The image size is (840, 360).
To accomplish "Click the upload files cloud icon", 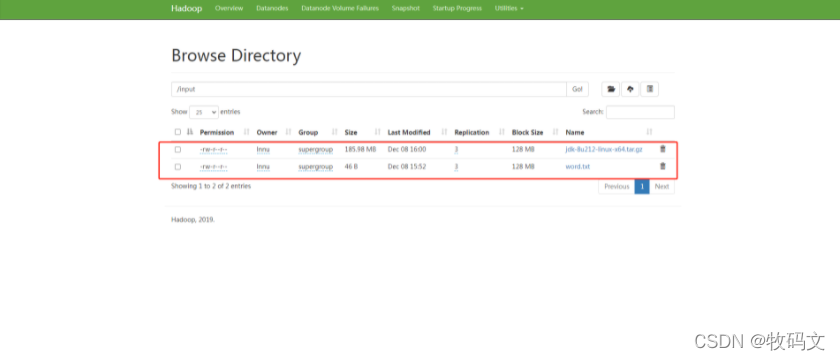I will coord(630,89).
